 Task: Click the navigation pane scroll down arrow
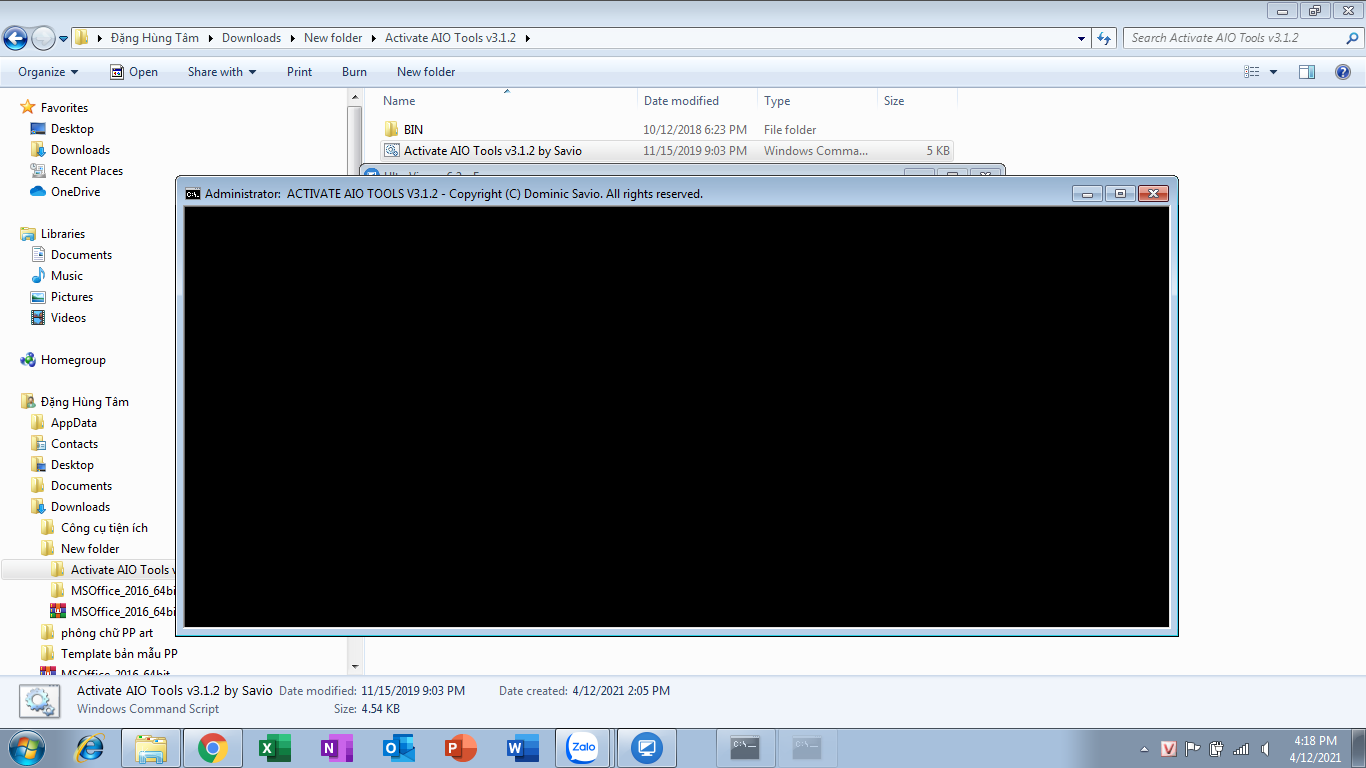355,666
